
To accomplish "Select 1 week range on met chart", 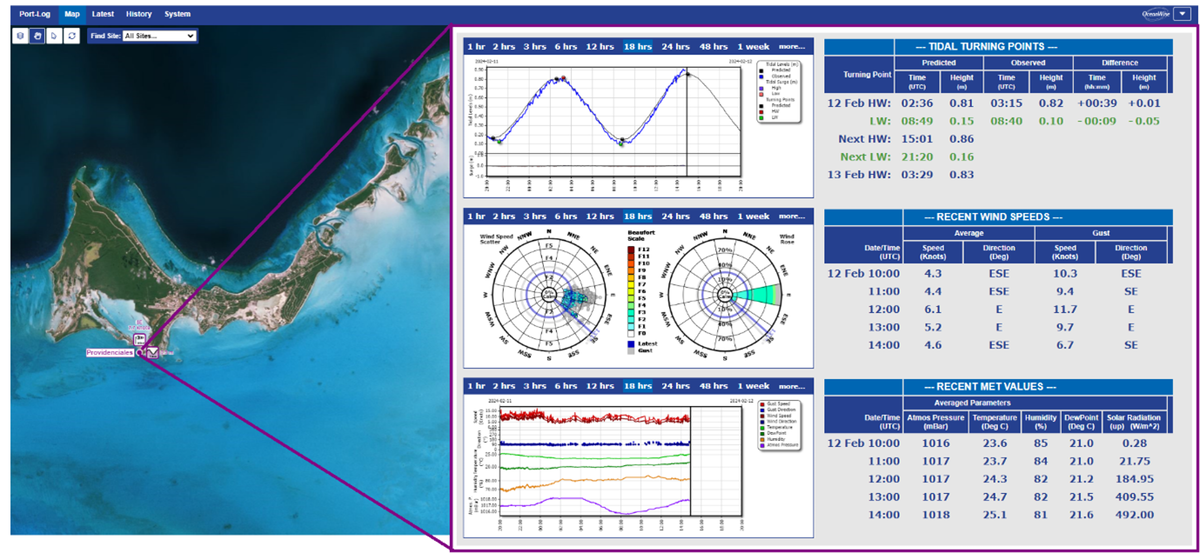I will click(x=753, y=385).
